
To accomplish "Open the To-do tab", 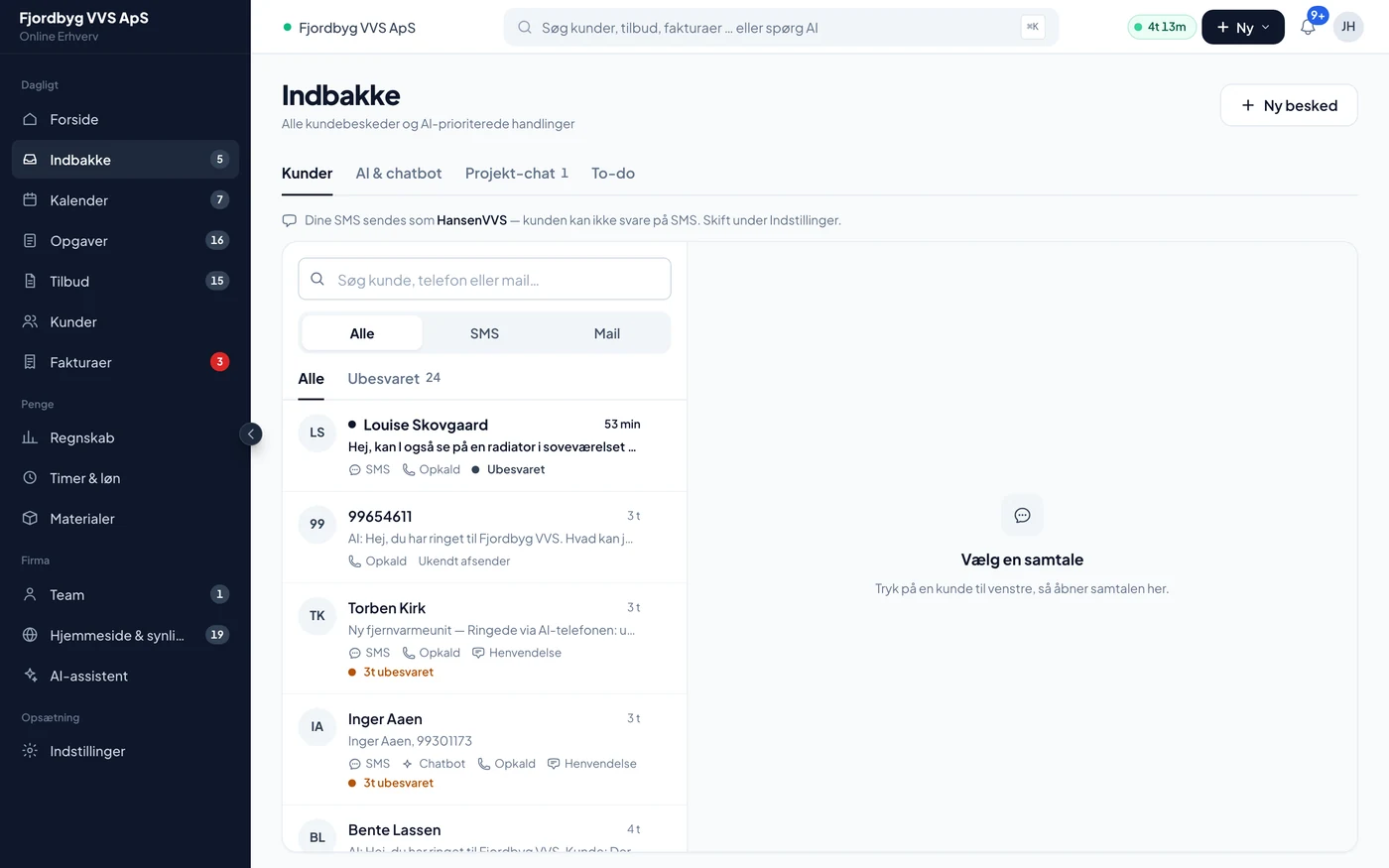I will pyautogui.click(x=613, y=174).
